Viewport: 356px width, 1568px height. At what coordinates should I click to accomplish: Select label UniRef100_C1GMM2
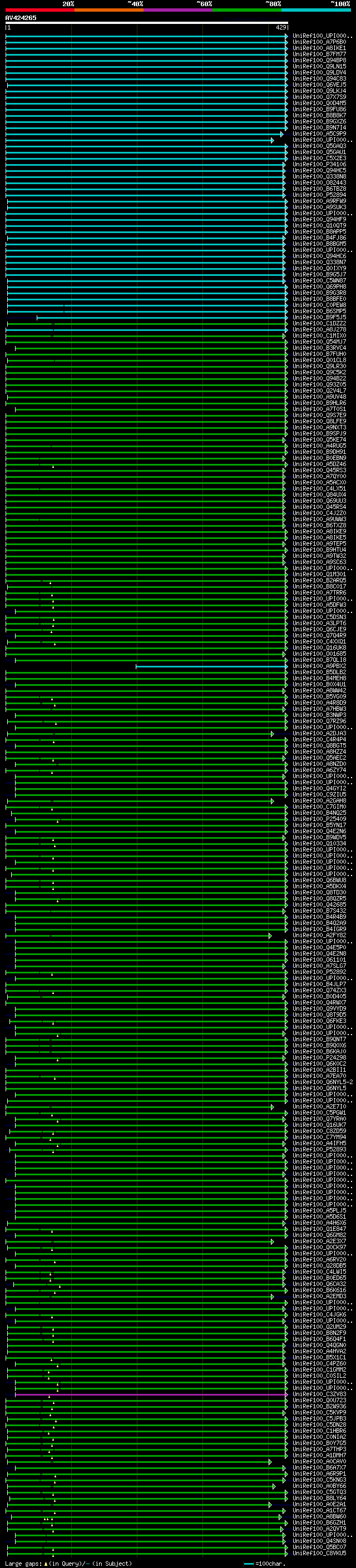coord(319,1369)
